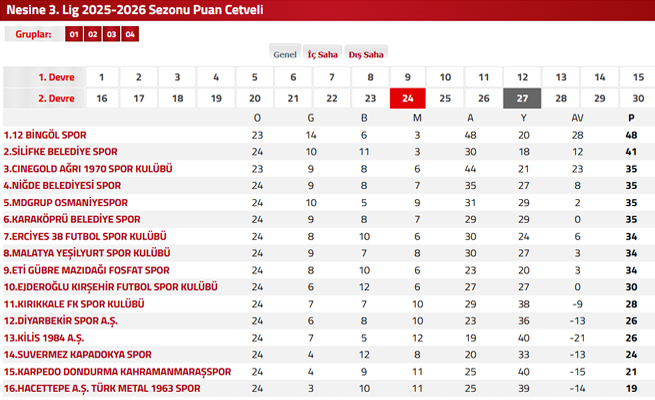Select group 01 button

74,34
